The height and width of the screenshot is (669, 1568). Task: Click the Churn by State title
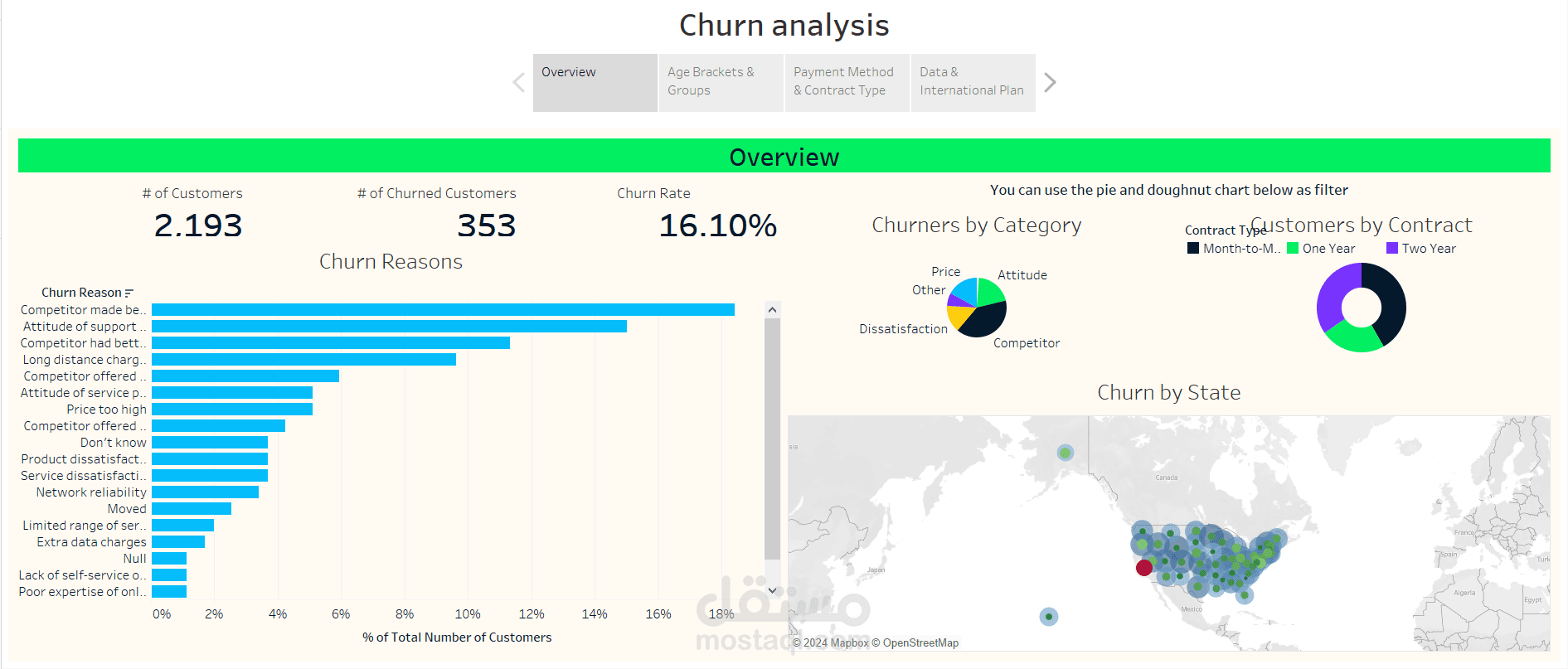click(1169, 392)
